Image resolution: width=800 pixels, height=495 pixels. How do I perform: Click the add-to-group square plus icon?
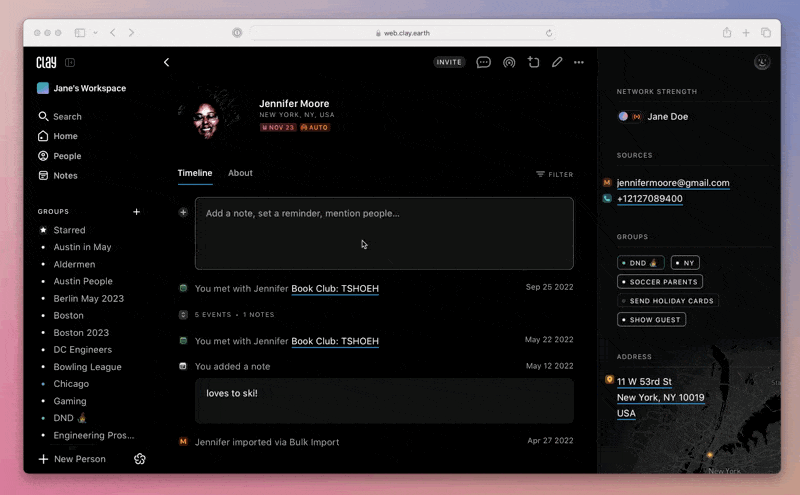pos(533,62)
